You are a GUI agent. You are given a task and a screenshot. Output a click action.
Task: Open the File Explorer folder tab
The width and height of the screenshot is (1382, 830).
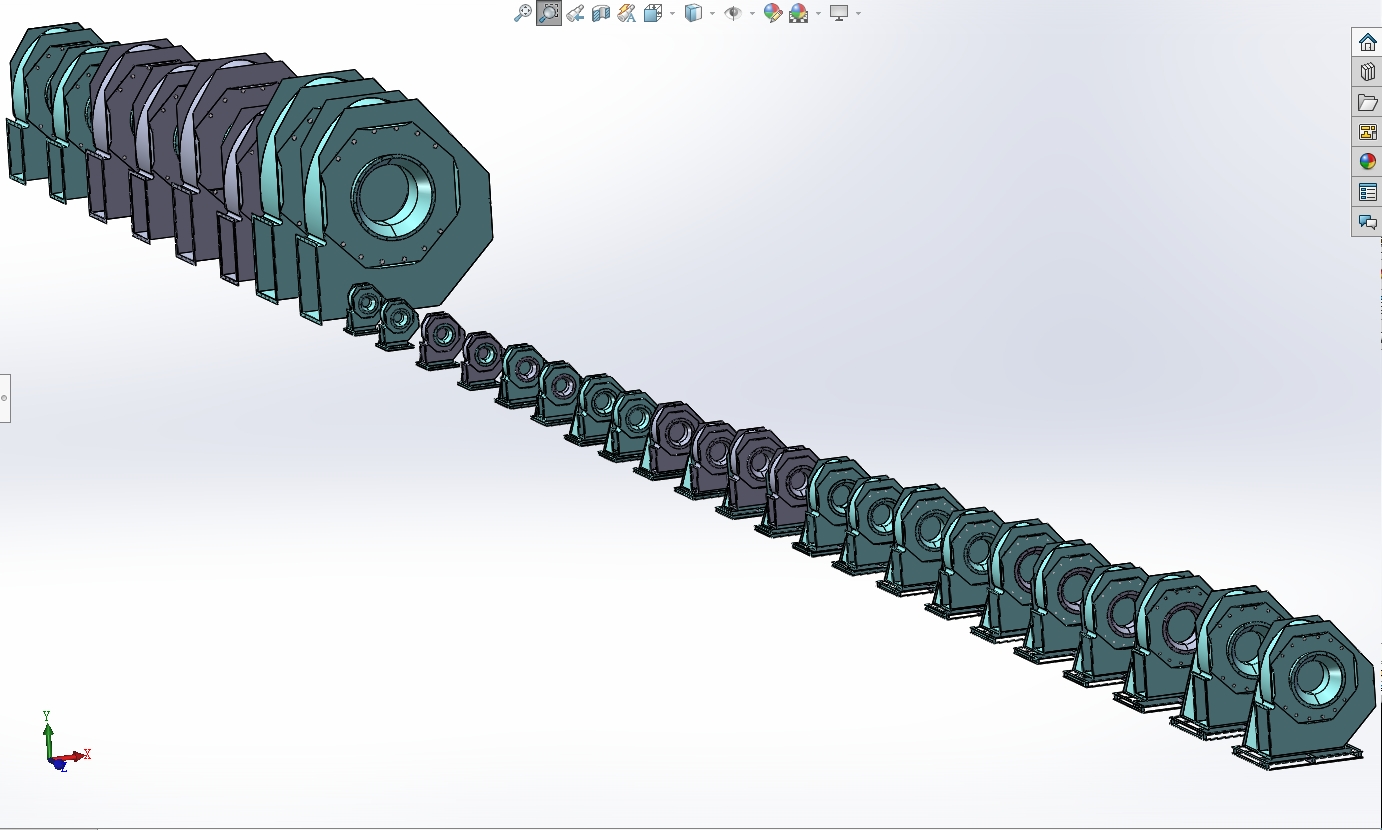(x=1367, y=102)
